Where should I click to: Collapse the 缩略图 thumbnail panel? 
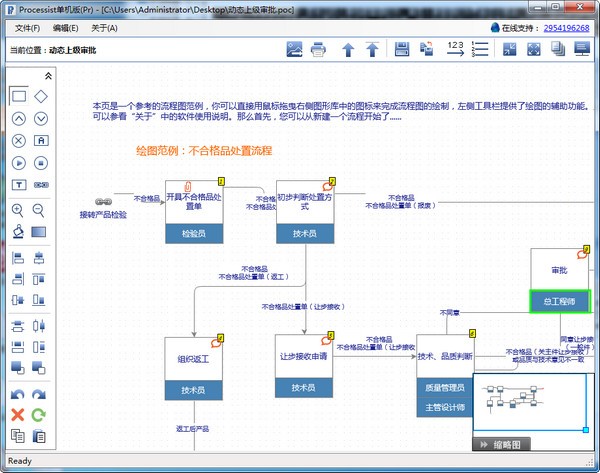point(483,444)
